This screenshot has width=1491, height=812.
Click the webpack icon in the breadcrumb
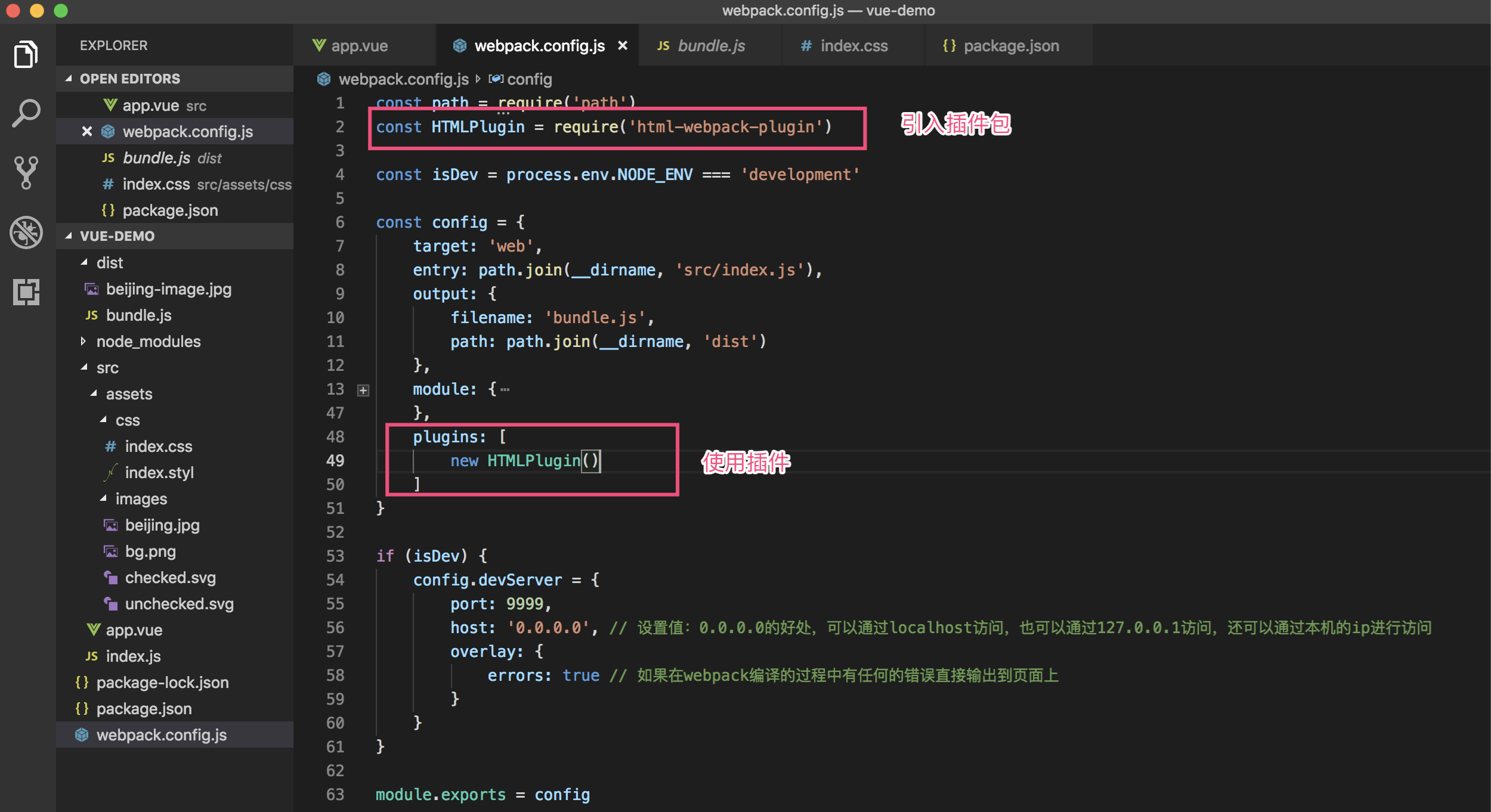(324, 79)
